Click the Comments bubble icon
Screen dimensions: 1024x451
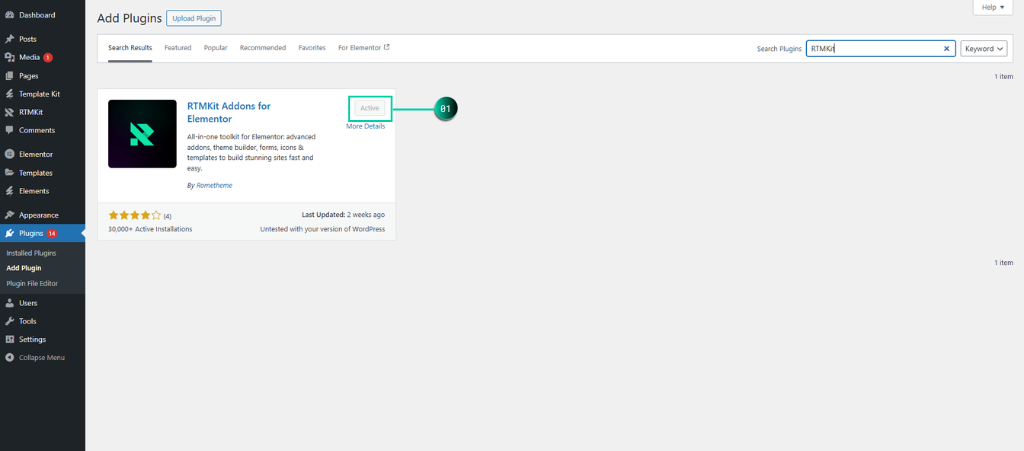click(x=10, y=130)
